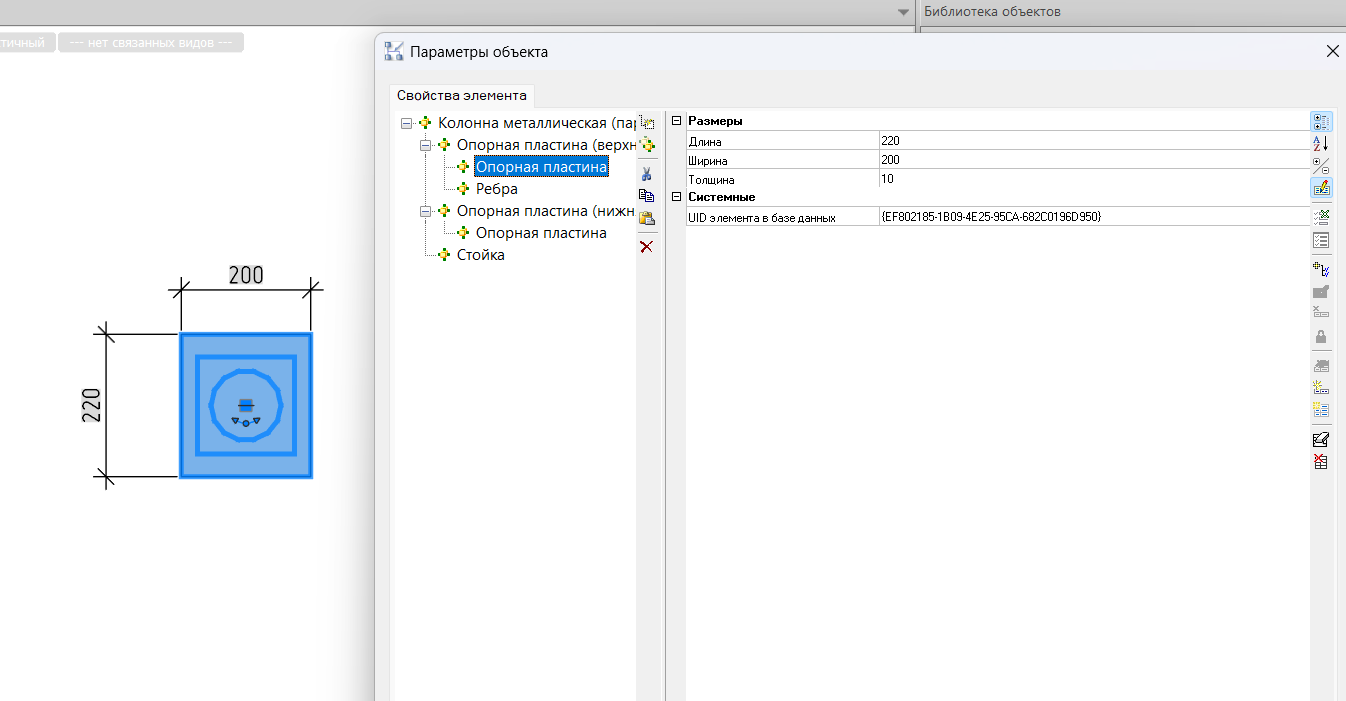Collapse the Колонна металлическая tree node

coord(406,123)
